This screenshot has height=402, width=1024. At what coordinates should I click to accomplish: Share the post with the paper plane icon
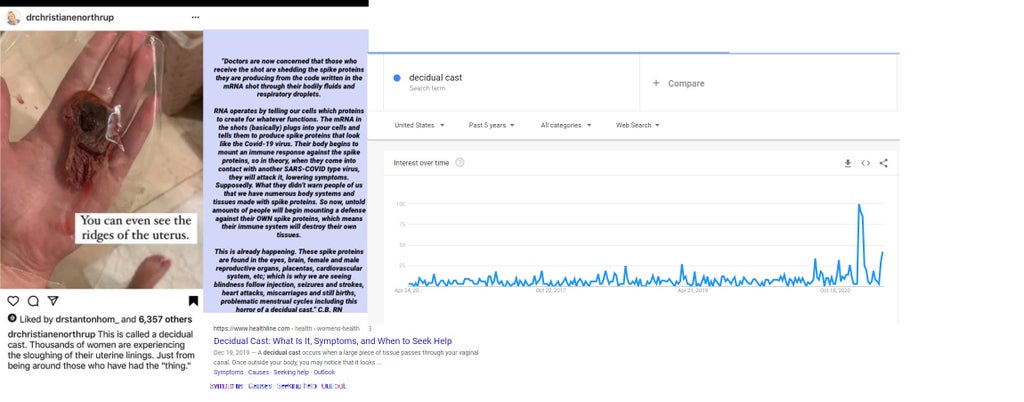[x=53, y=300]
